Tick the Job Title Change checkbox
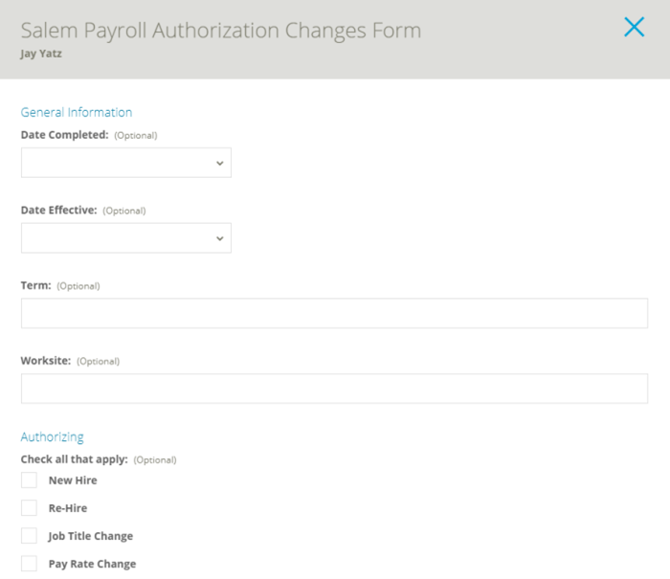This screenshot has height=579, width=670. tap(29, 536)
